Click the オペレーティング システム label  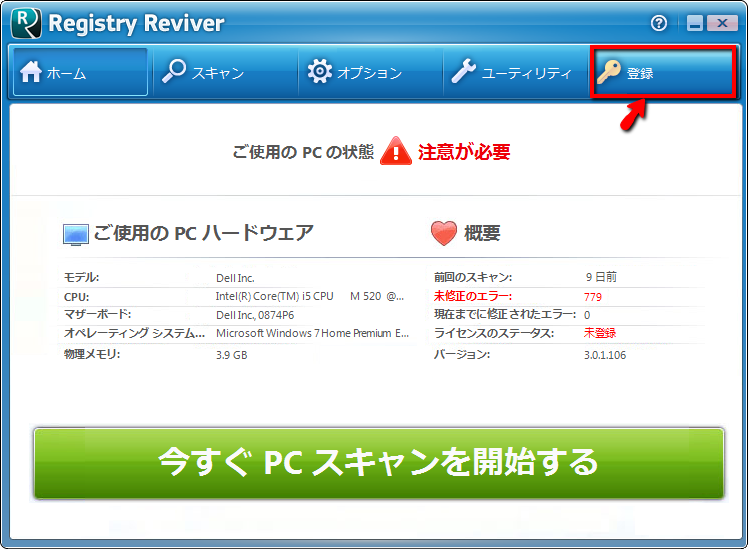[x=134, y=333]
